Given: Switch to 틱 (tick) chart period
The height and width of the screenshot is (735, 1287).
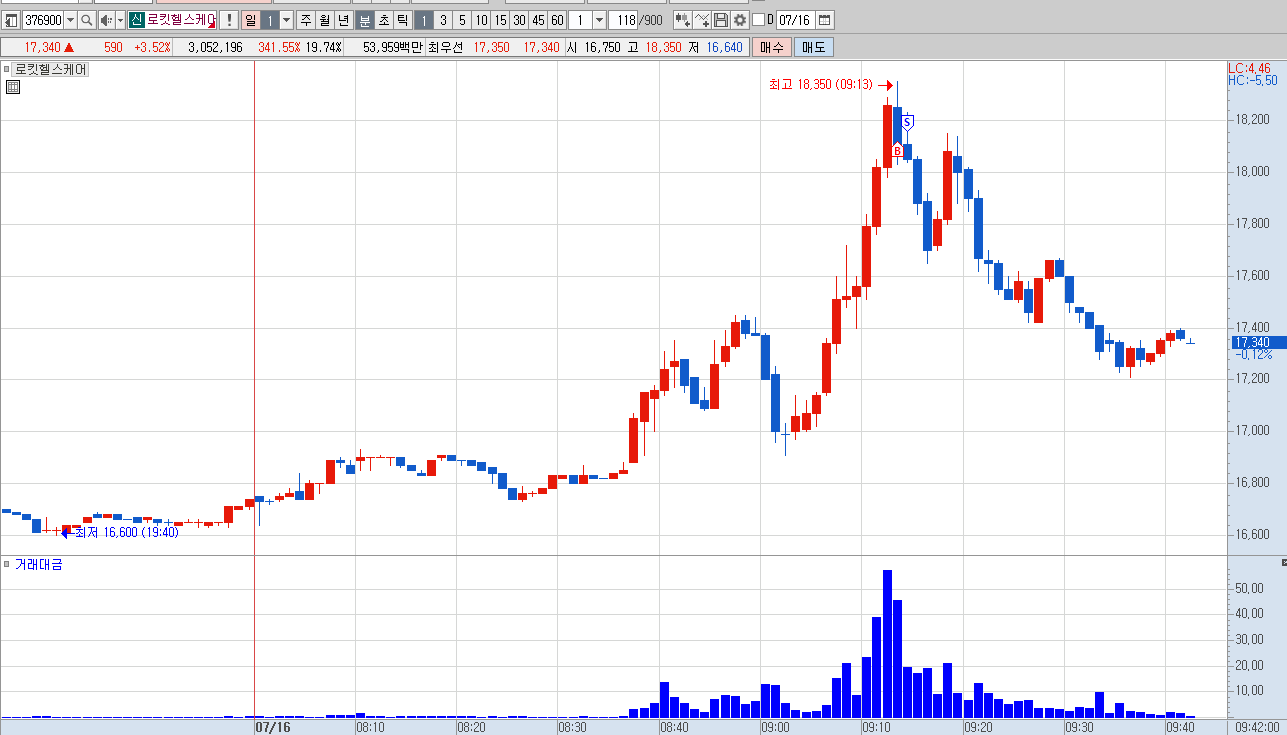Looking at the screenshot, I should (401, 20).
